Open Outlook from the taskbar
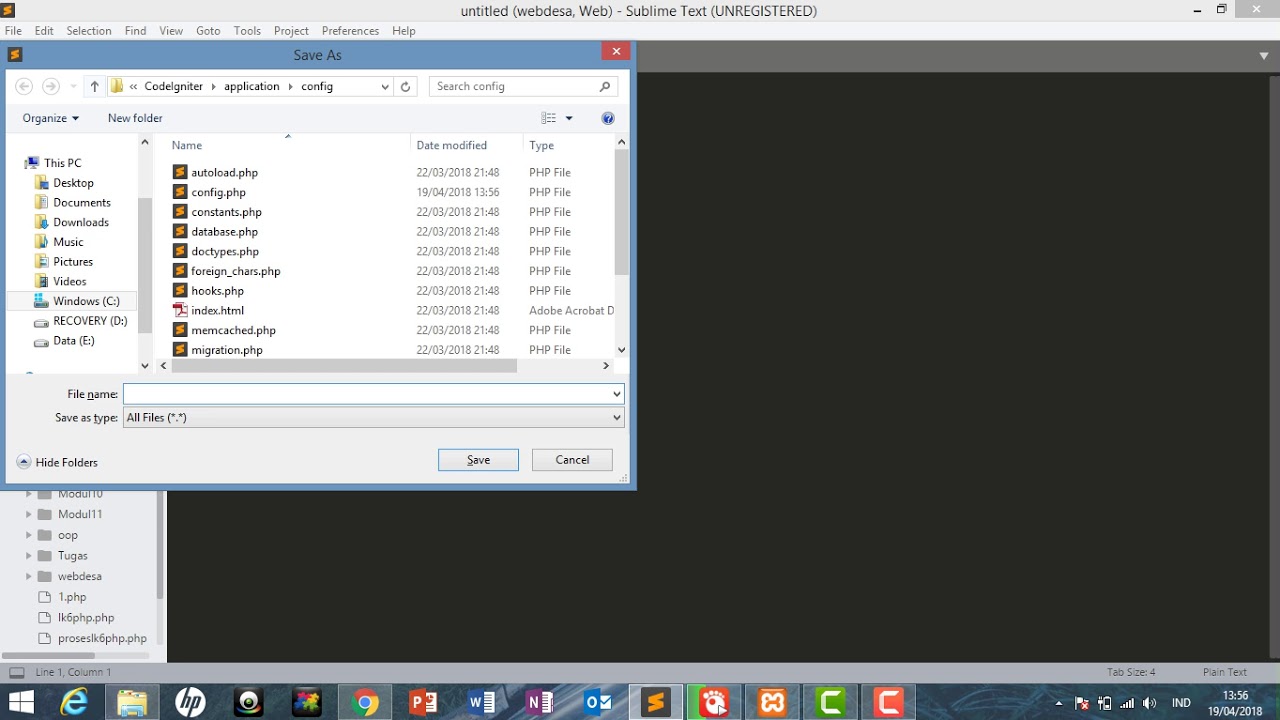The width and height of the screenshot is (1280, 720). tap(597, 703)
